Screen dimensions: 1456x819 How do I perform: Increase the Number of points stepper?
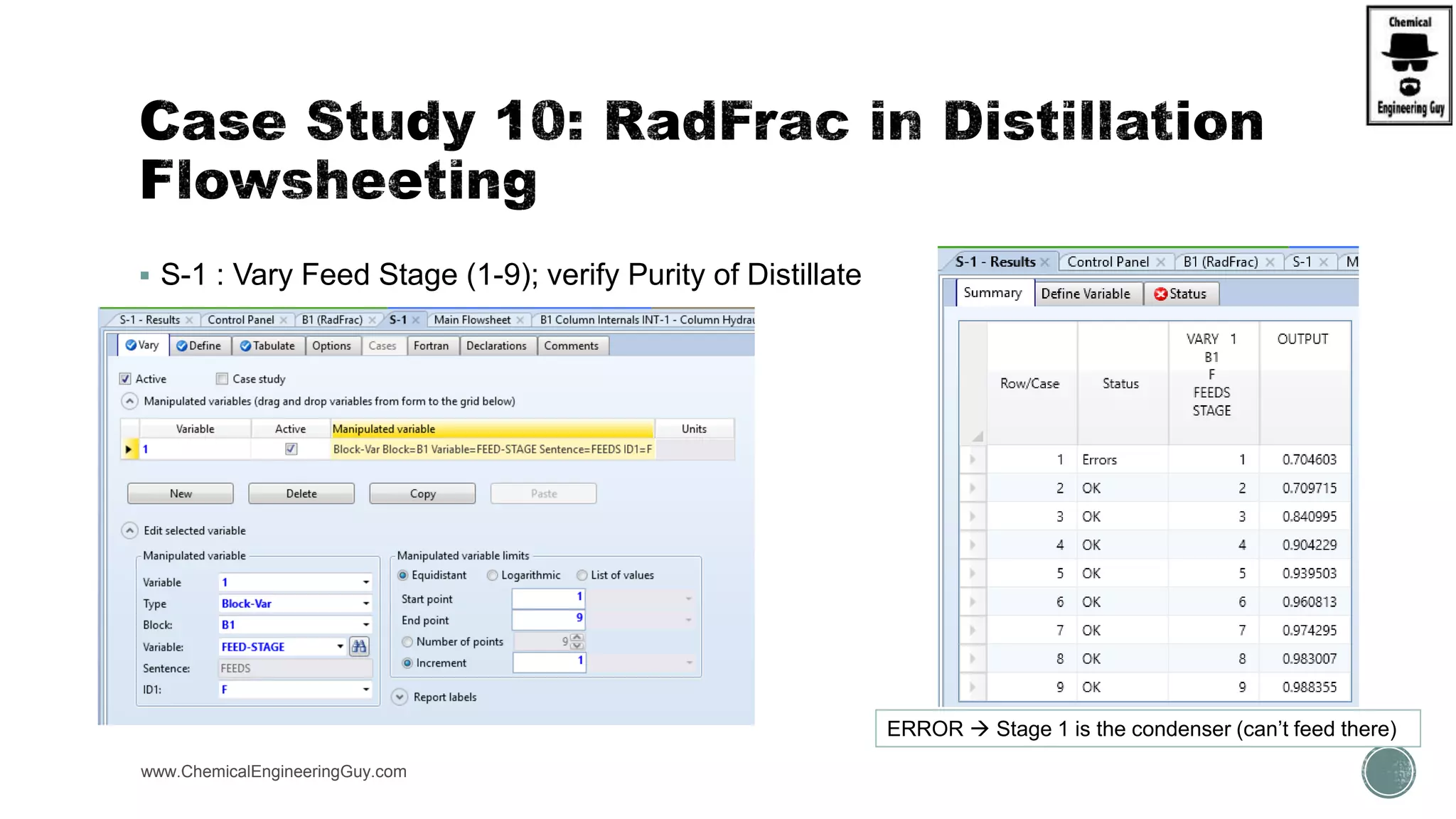[x=577, y=638]
